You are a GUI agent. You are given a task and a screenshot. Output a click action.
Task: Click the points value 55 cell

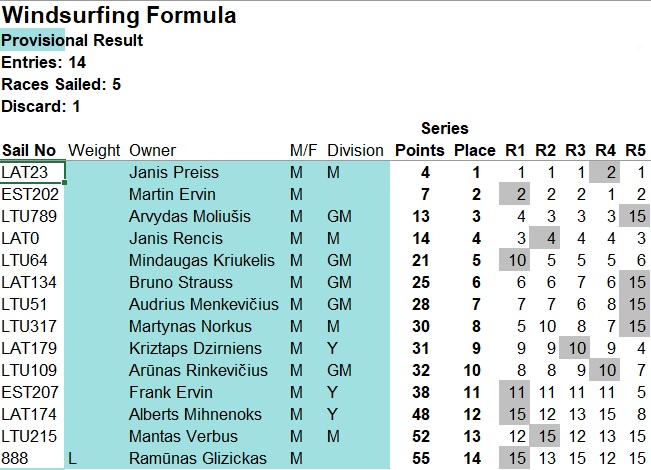point(421,458)
